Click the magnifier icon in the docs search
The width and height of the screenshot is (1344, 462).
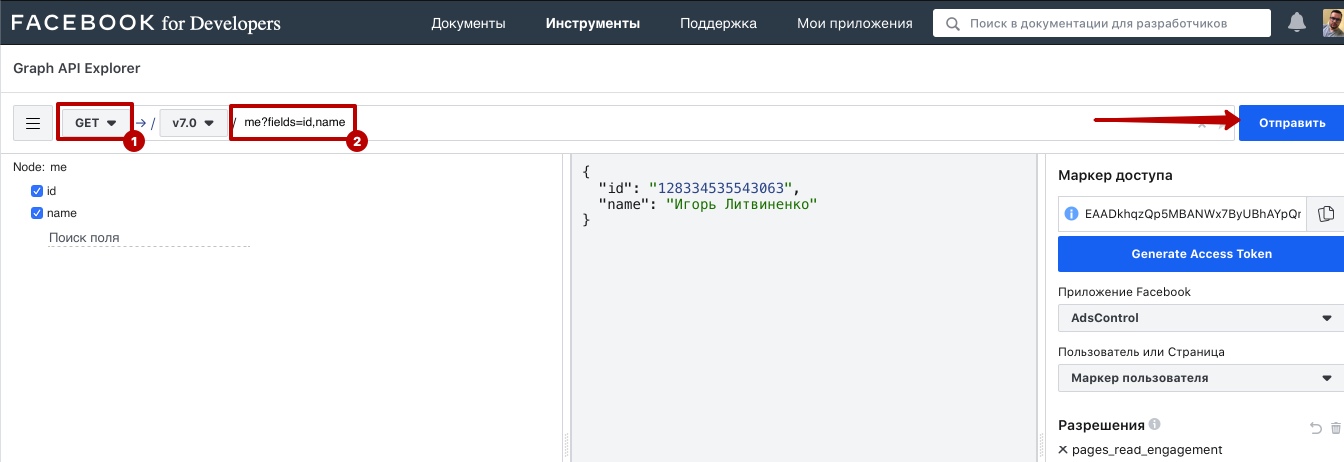pyautogui.click(x=951, y=23)
